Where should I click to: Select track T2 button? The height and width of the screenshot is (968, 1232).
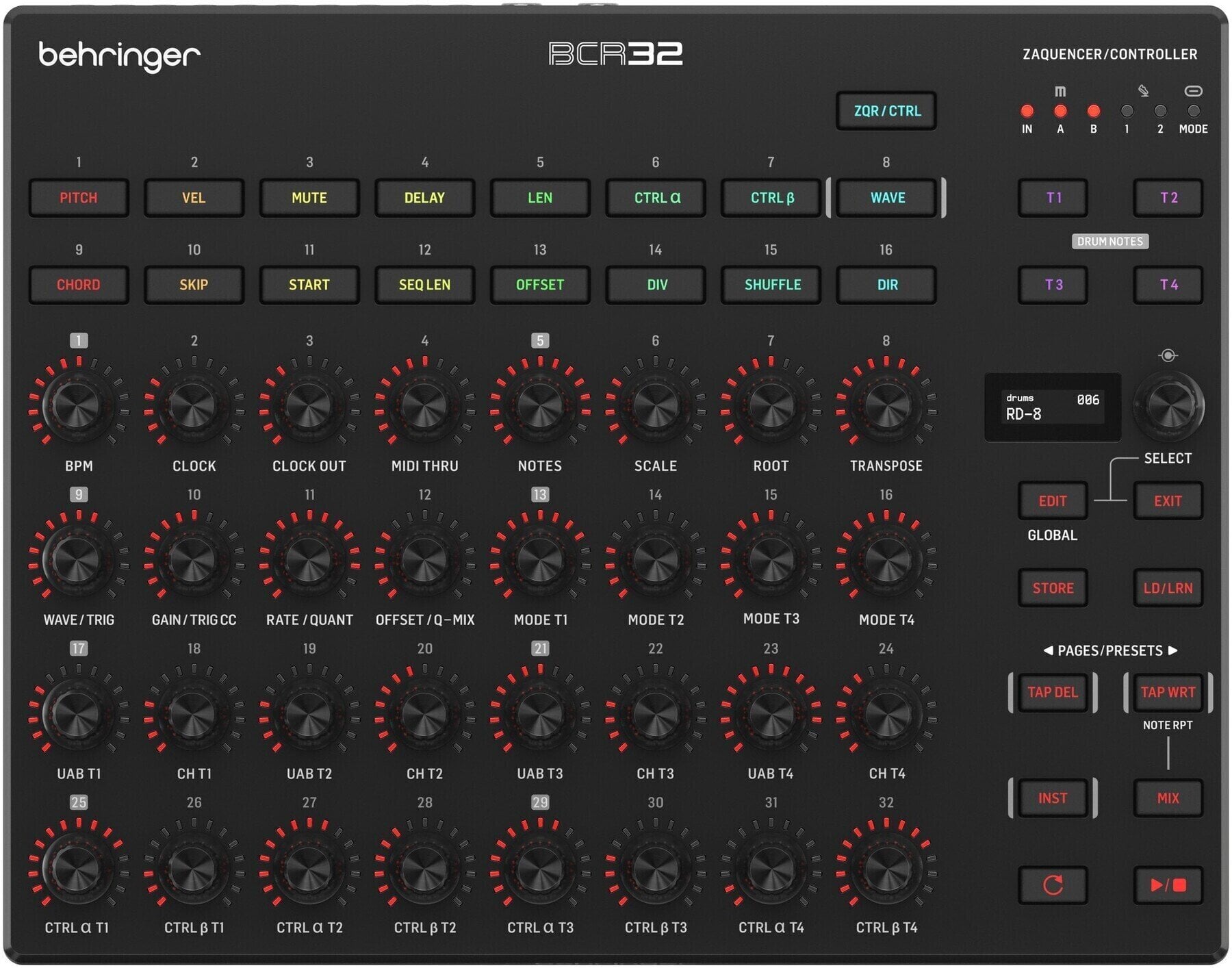(1168, 198)
